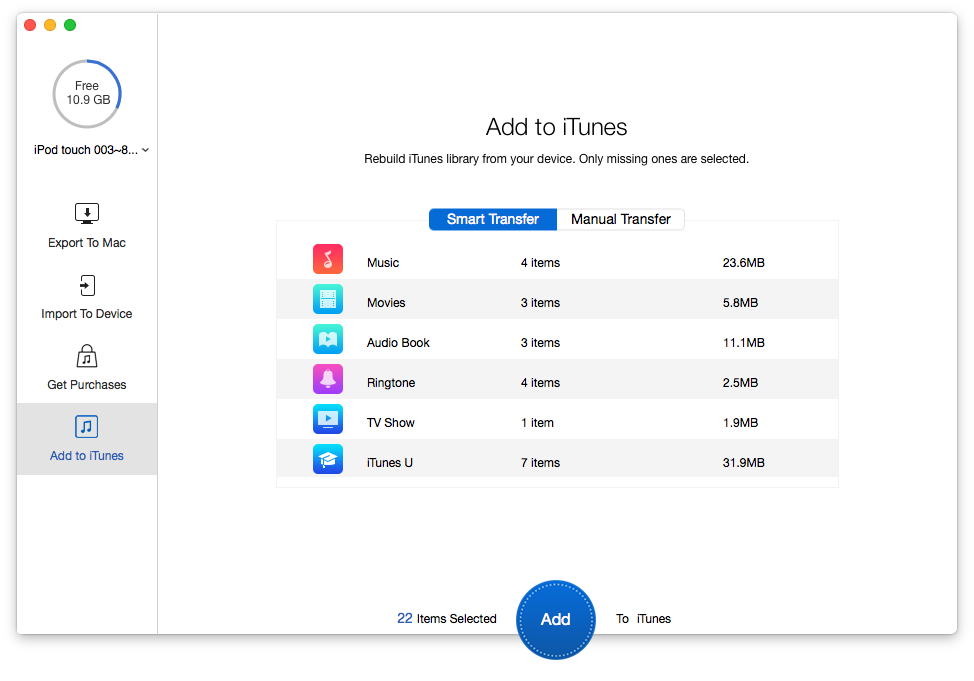
Task: Click the Movies film strip icon
Action: coord(328,299)
